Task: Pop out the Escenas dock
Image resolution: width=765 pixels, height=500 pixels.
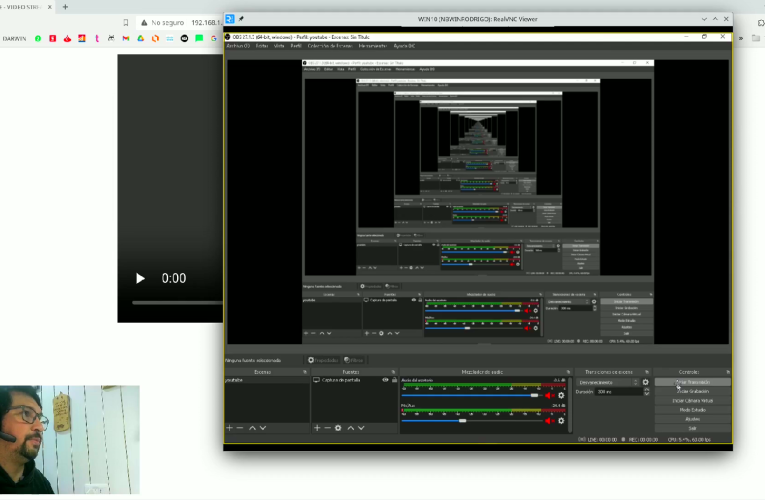Action: point(305,372)
